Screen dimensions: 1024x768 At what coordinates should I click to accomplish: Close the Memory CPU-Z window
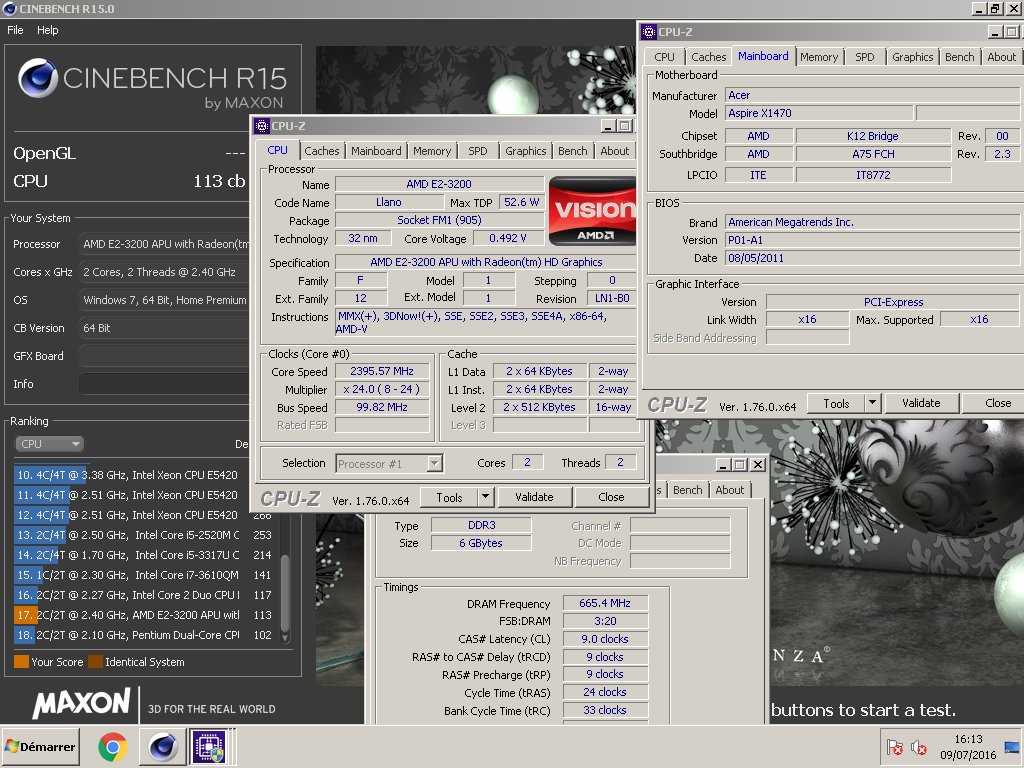[758, 465]
